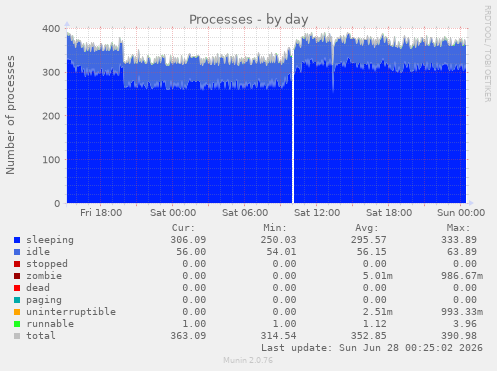Click the total legend color swatch
The image size is (497, 371).
17,336
